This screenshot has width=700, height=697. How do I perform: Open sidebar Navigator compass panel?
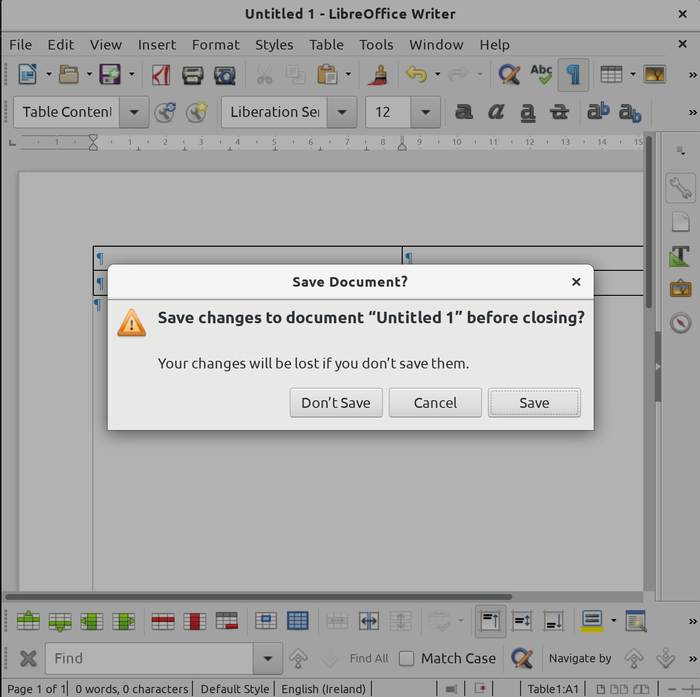[680, 323]
